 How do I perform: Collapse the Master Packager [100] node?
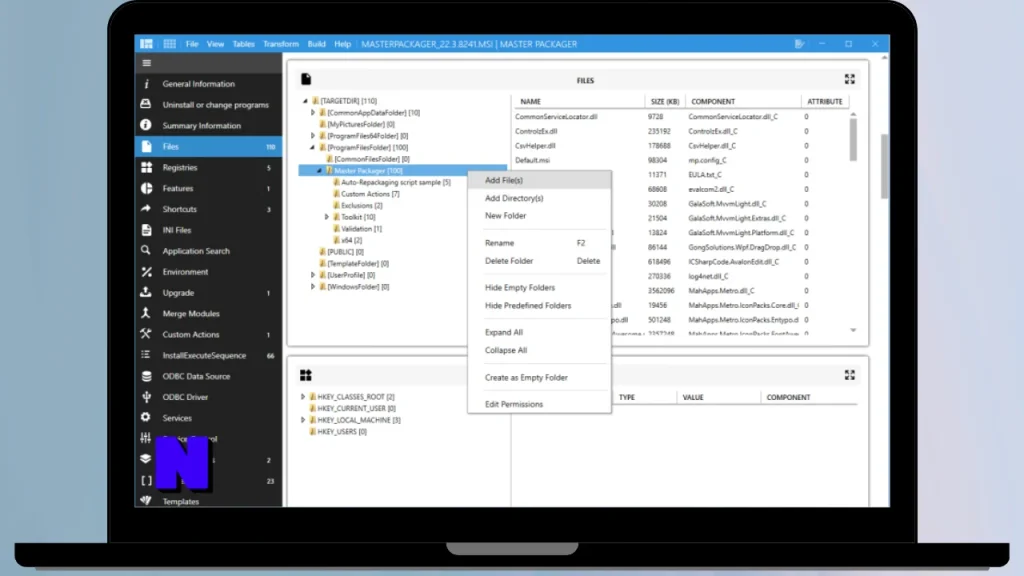pos(319,170)
